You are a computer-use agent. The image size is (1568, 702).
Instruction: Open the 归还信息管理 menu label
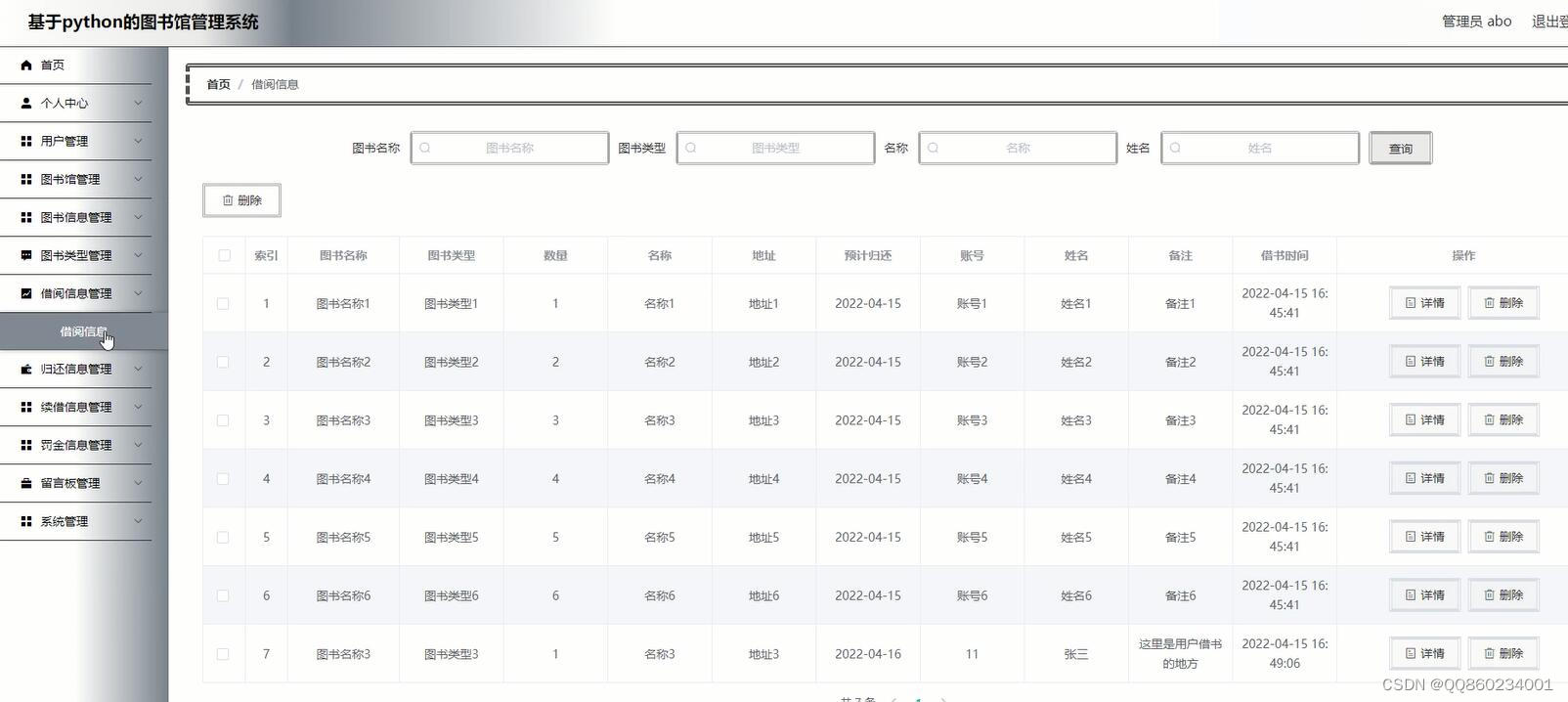pyautogui.click(x=76, y=369)
